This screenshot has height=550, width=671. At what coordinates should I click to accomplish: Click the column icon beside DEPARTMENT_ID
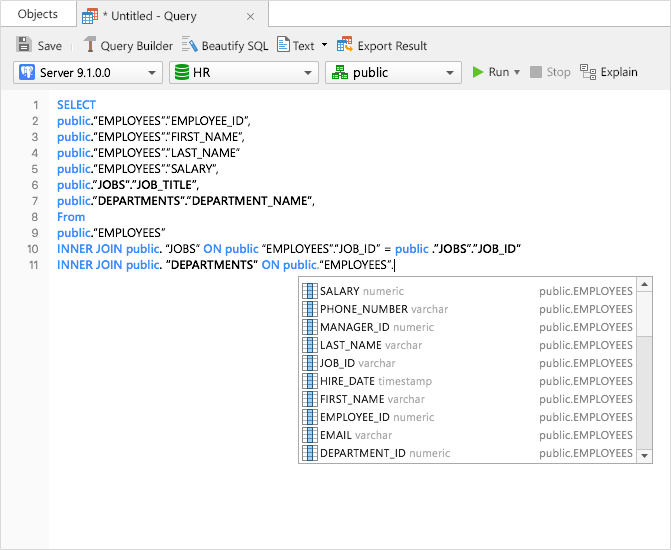click(310, 453)
